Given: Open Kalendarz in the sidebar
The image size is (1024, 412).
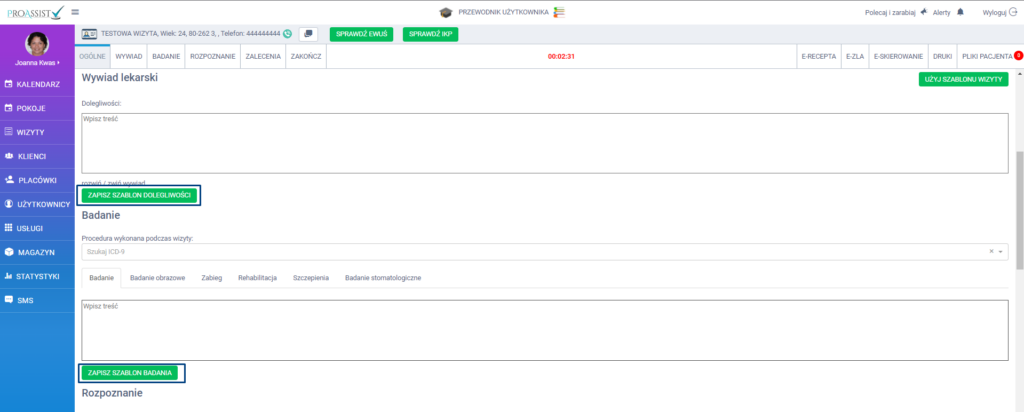Looking at the screenshot, I should point(38,83).
